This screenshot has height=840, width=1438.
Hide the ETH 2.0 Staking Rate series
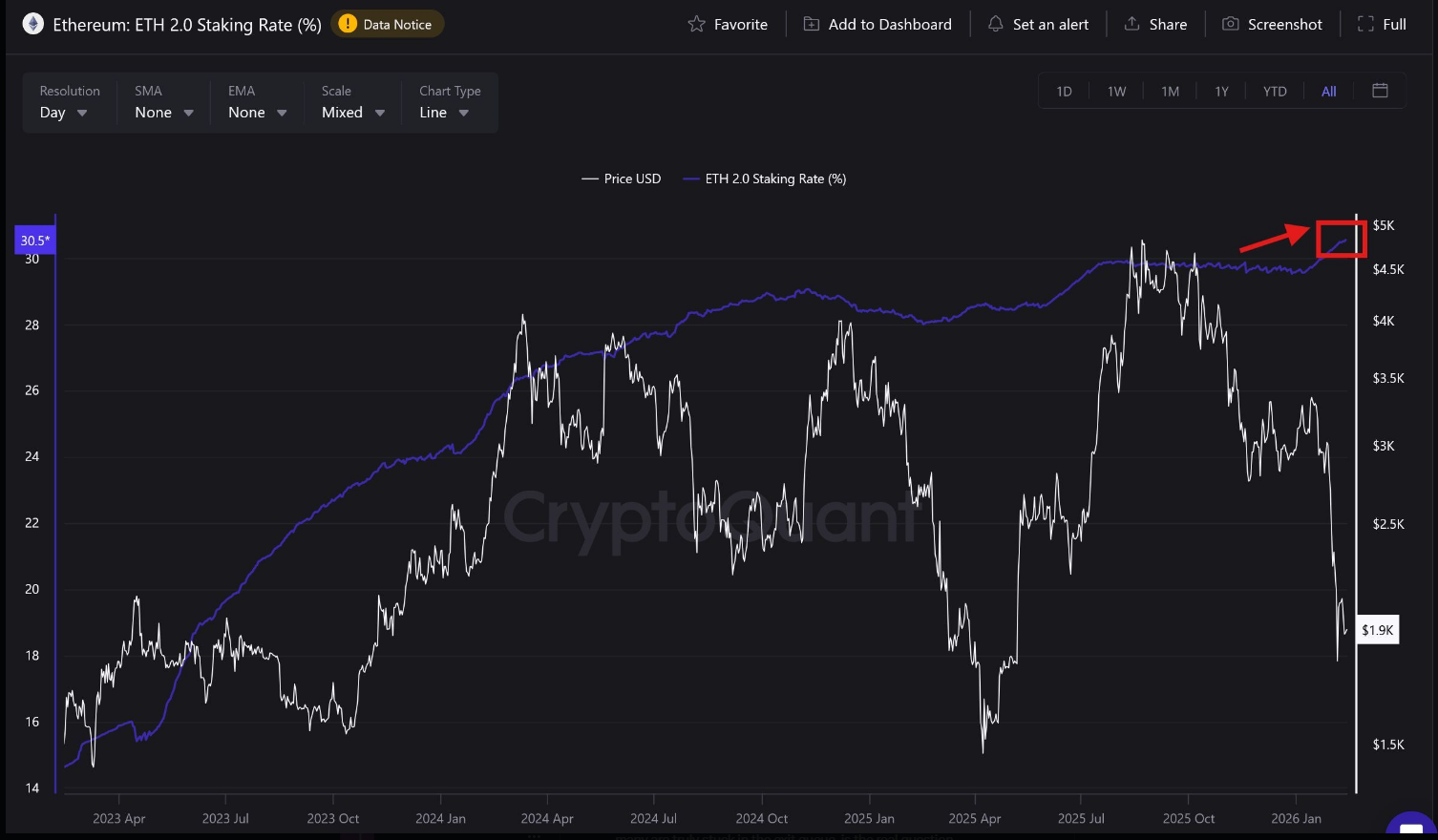764,178
